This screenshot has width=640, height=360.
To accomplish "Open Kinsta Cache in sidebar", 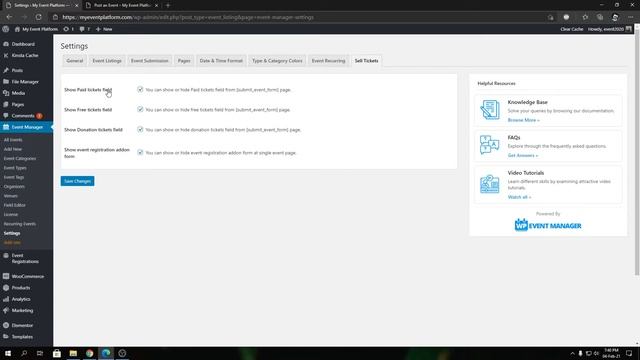I will 25,56.
